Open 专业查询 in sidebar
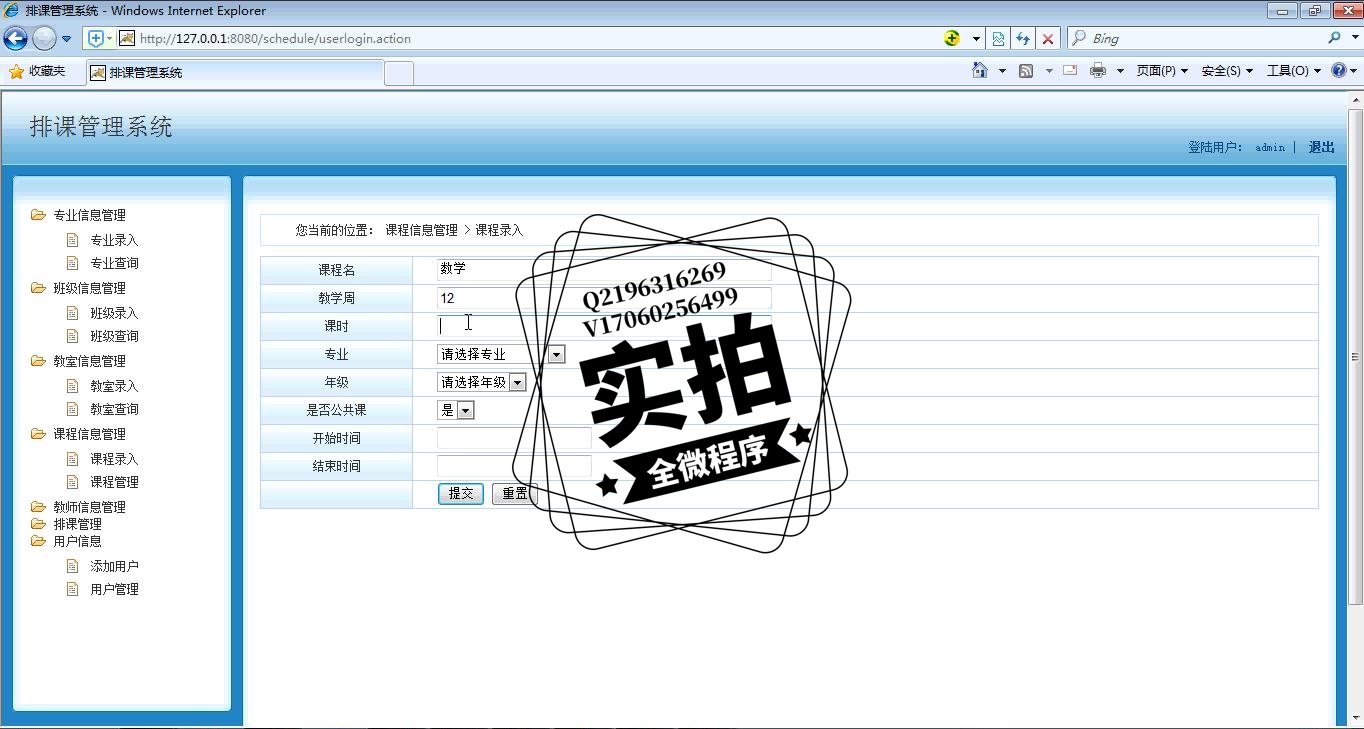Viewport: 1364px width, 729px height. 114,263
